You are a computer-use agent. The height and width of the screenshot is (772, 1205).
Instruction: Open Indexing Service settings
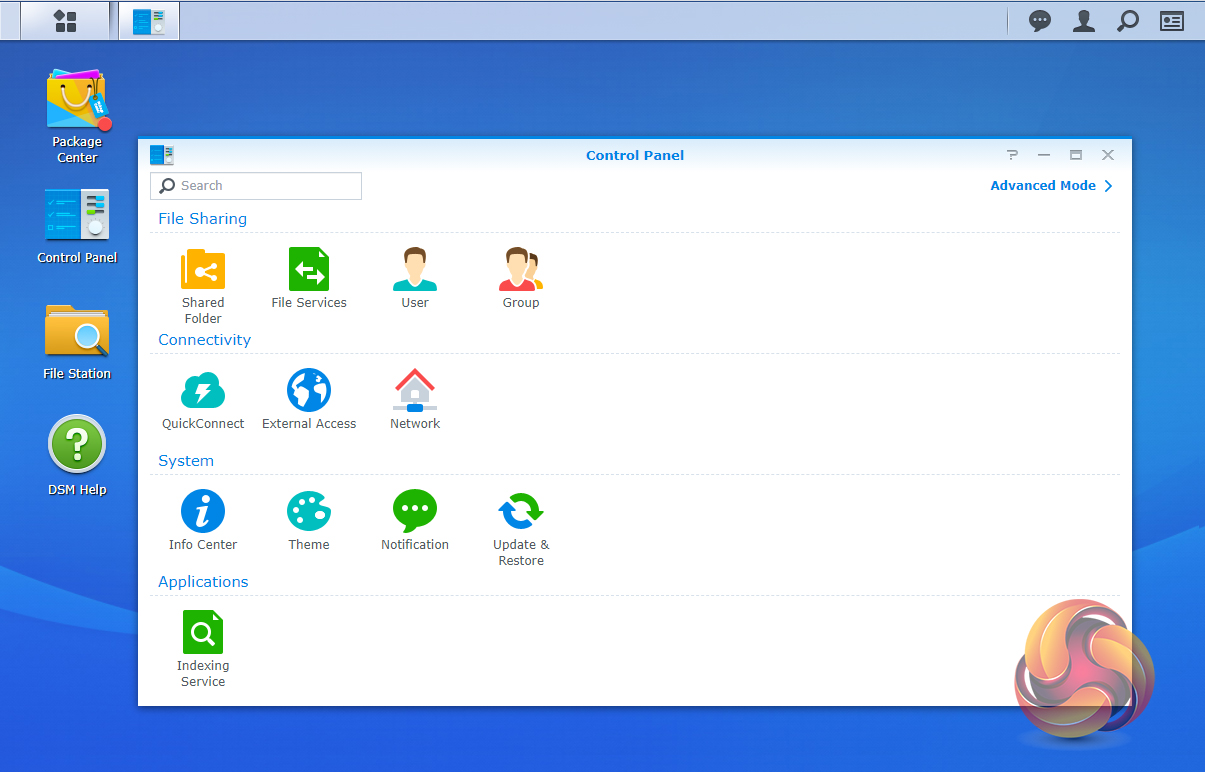click(203, 648)
